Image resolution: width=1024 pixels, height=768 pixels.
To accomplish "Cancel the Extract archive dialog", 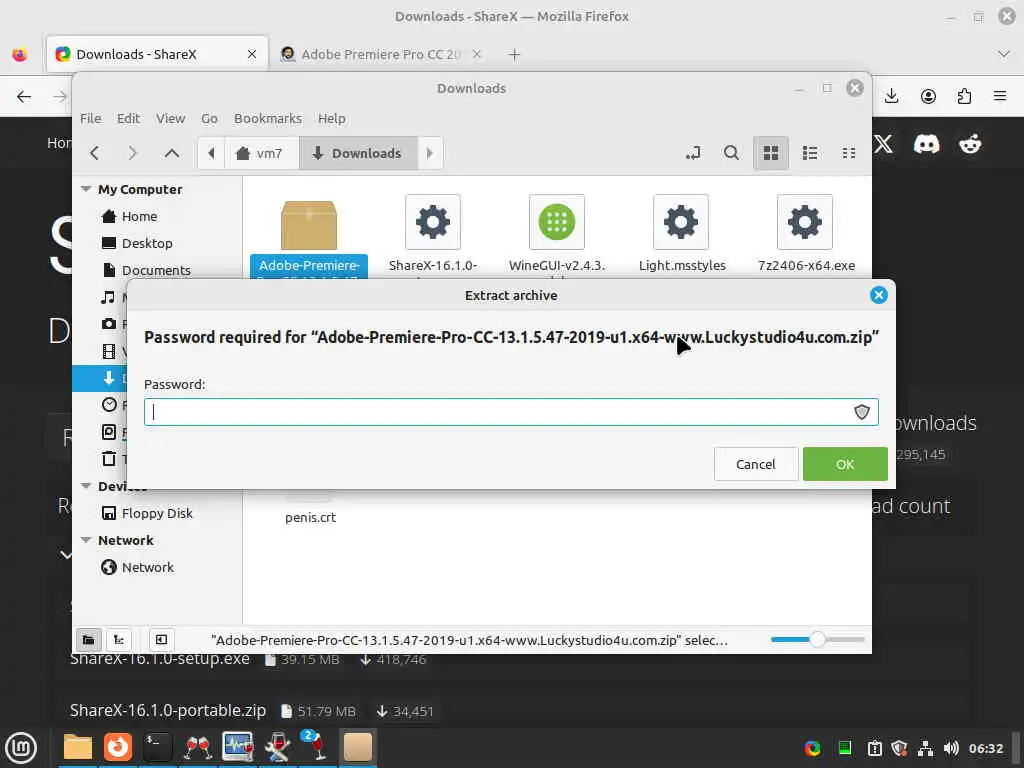I will (756, 464).
